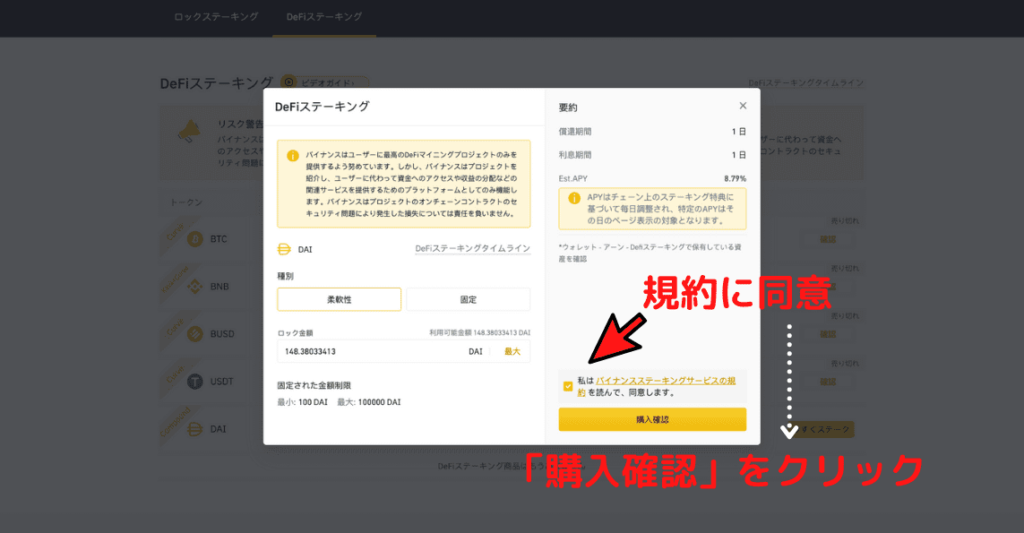Click the BUSD row label in token list

click(222, 334)
